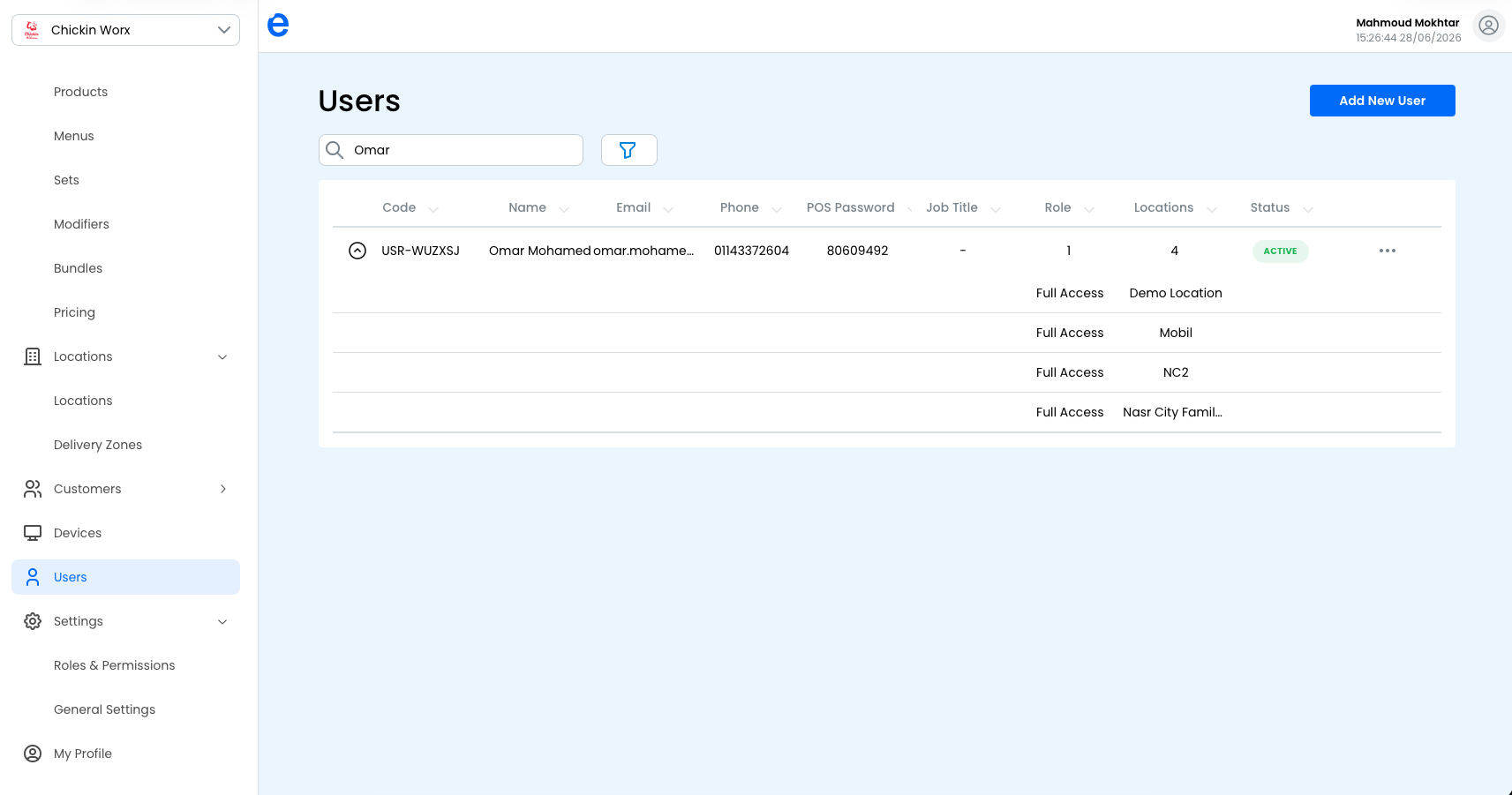The height and width of the screenshot is (795, 1512).
Task: Click the Add New User button
Action: pyautogui.click(x=1382, y=101)
